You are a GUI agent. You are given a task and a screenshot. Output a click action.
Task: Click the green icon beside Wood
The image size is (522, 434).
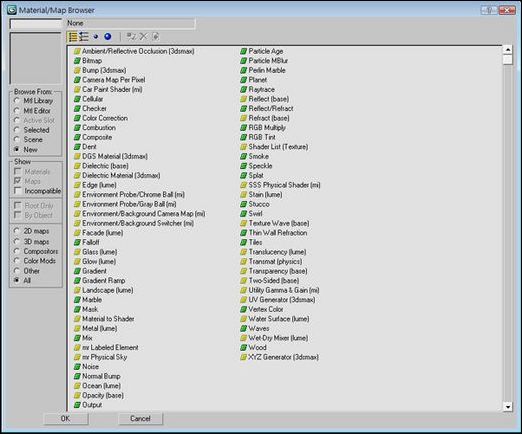[244, 348]
